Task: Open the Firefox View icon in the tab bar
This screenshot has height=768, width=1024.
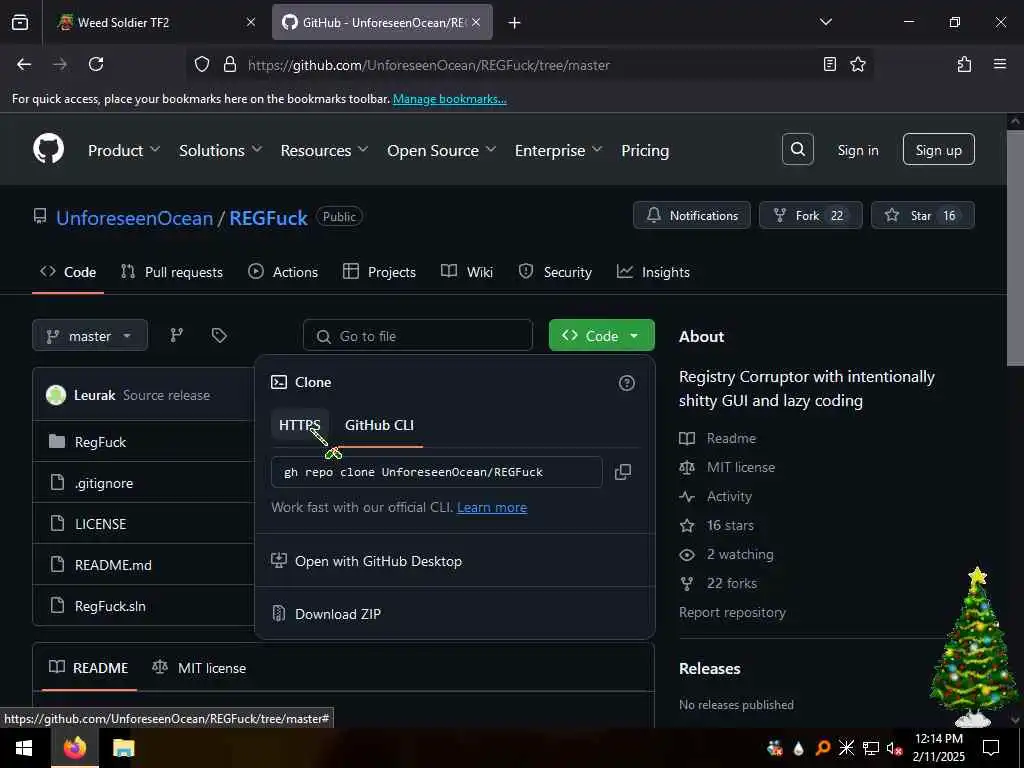Action: [x=20, y=22]
